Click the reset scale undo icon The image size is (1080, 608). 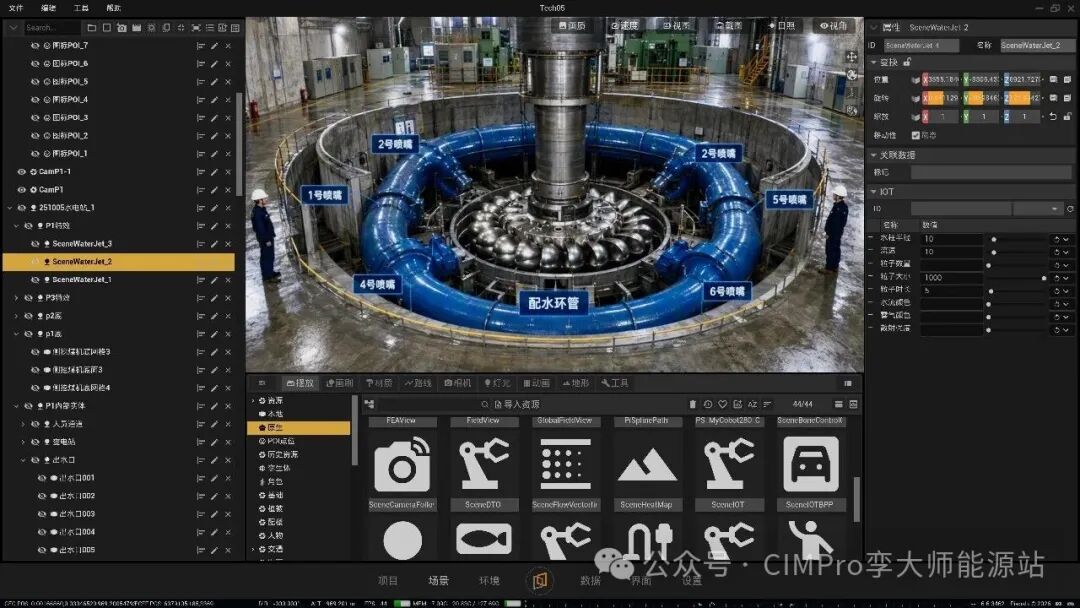pyautogui.click(x=1052, y=117)
